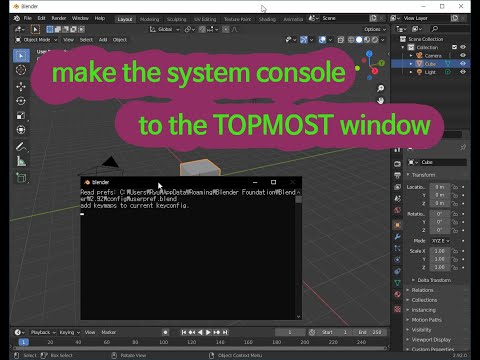
Task: Choose the Move tool
Action: click(x=21, y=86)
